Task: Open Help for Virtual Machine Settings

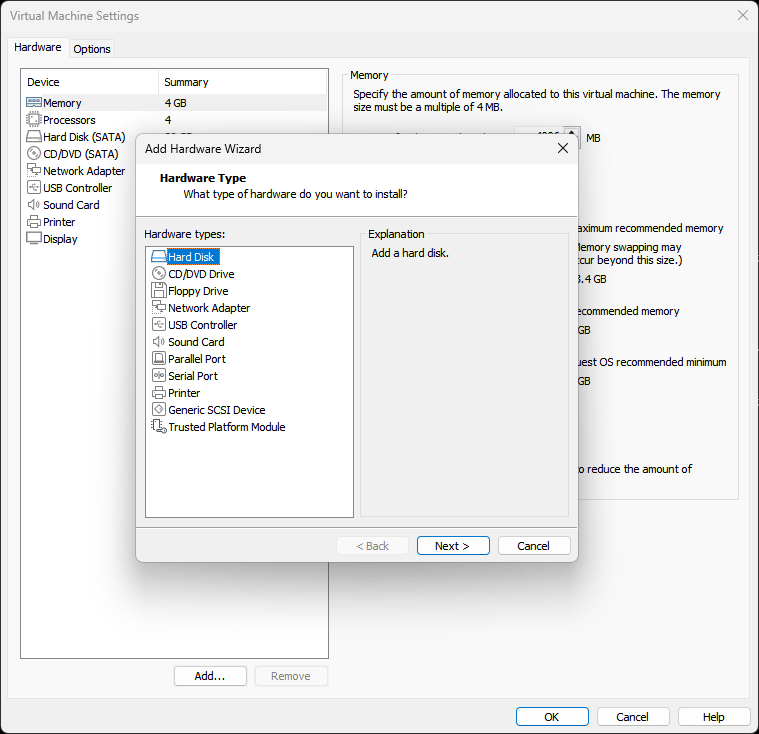Action: coord(713,717)
